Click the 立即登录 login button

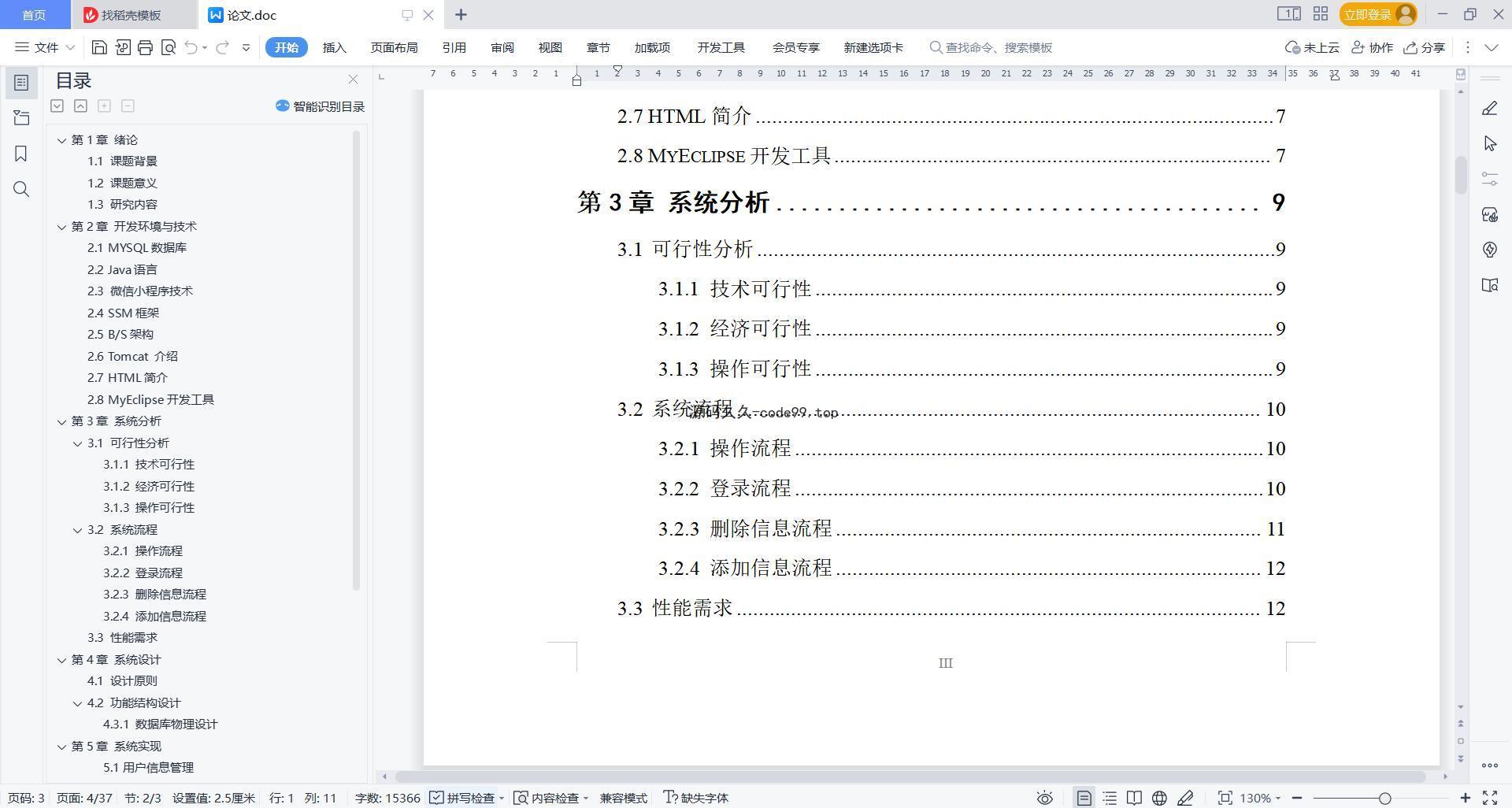[x=1377, y=14]
